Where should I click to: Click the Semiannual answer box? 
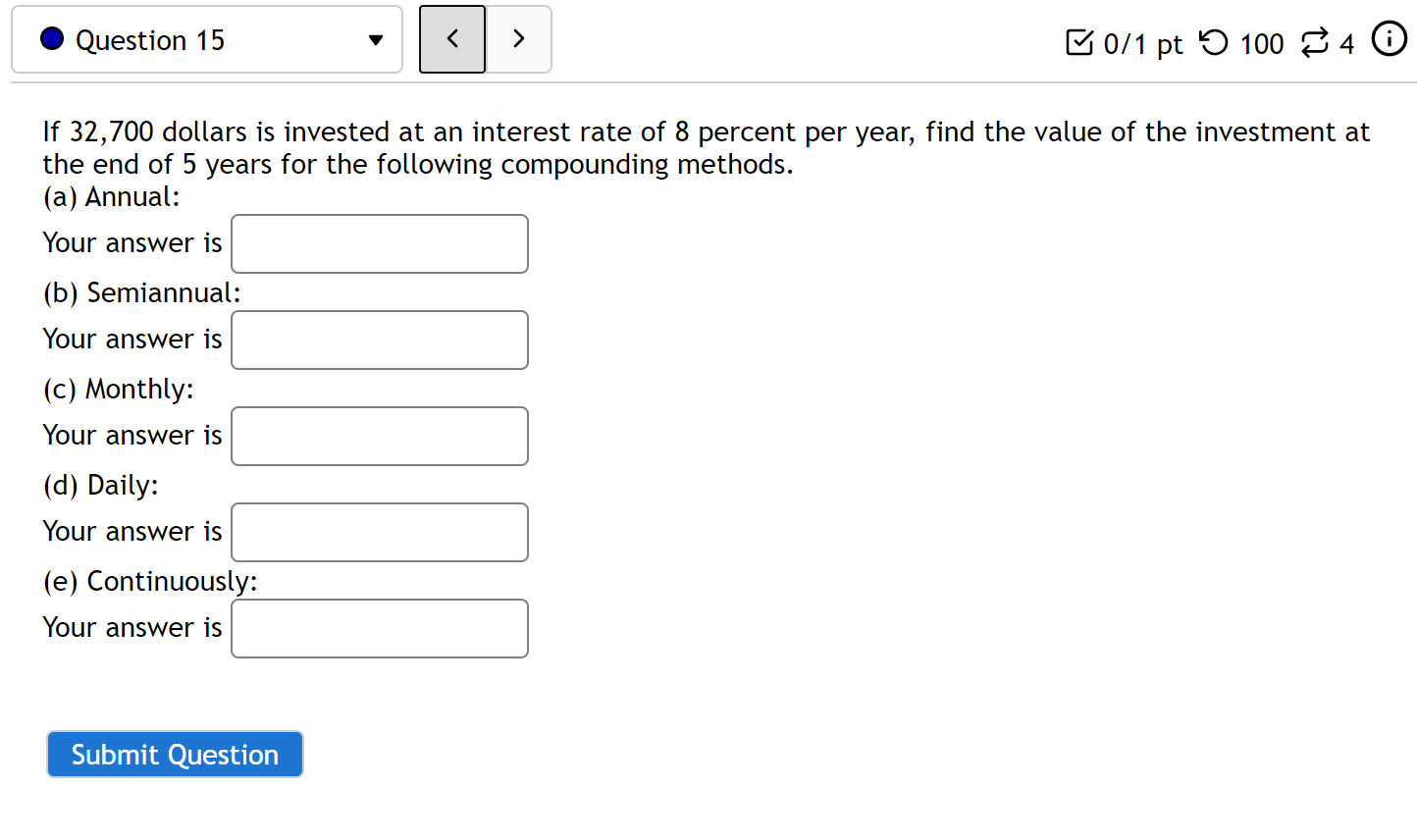379,340
